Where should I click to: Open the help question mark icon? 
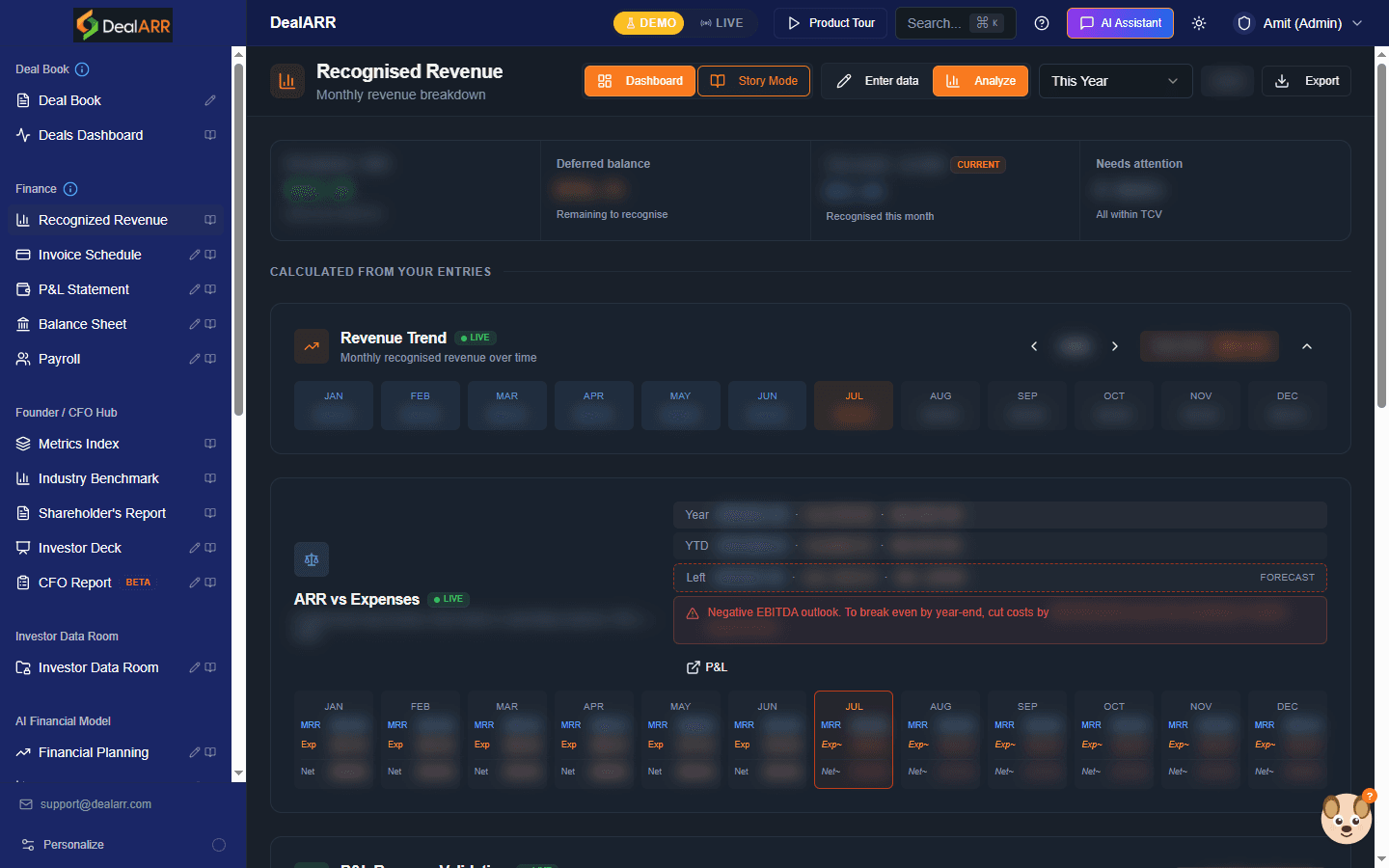pyautogui.click(x=1042, y=23)
